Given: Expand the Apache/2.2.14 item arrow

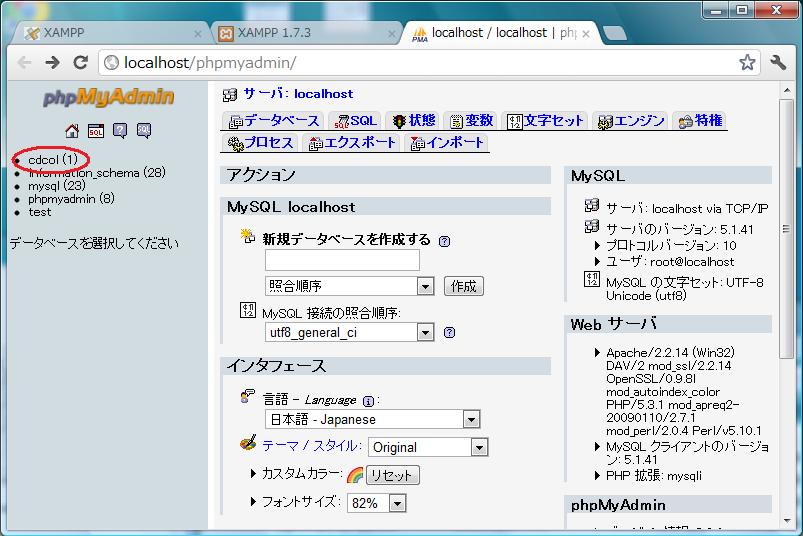Looking at the screenshot, I should click(597, 353).
